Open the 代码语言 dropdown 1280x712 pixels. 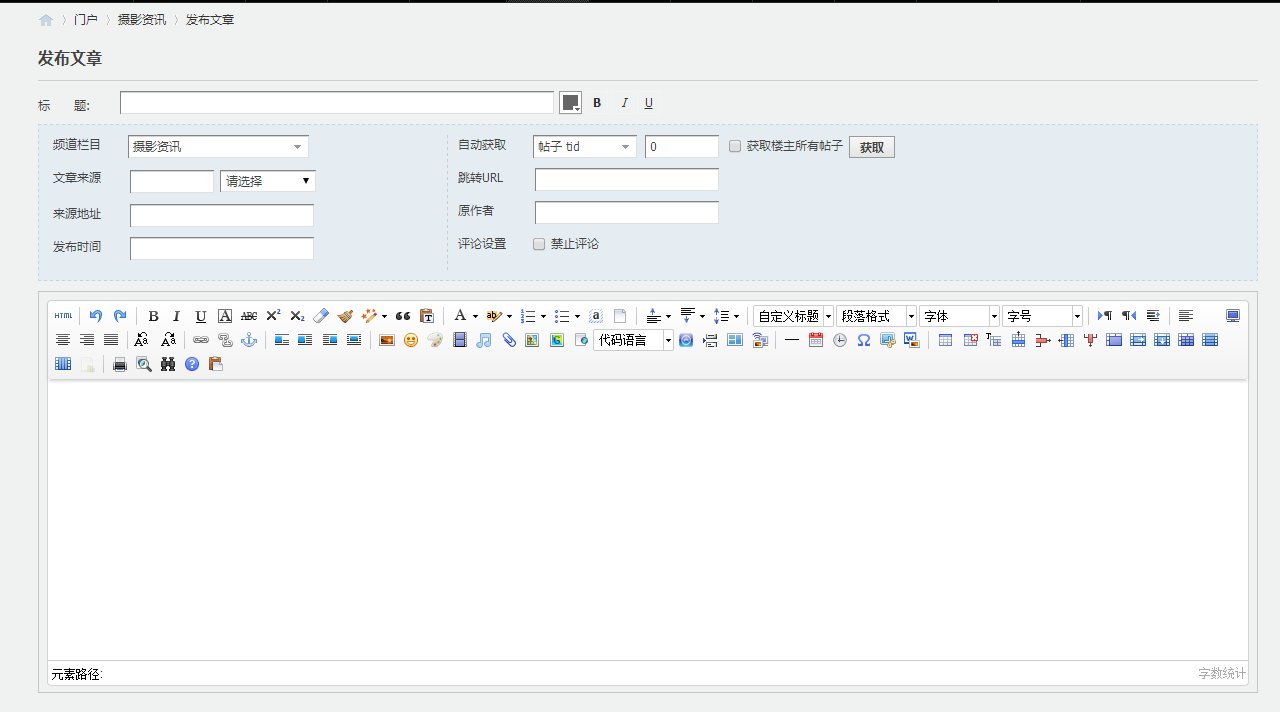pos(634,340)
